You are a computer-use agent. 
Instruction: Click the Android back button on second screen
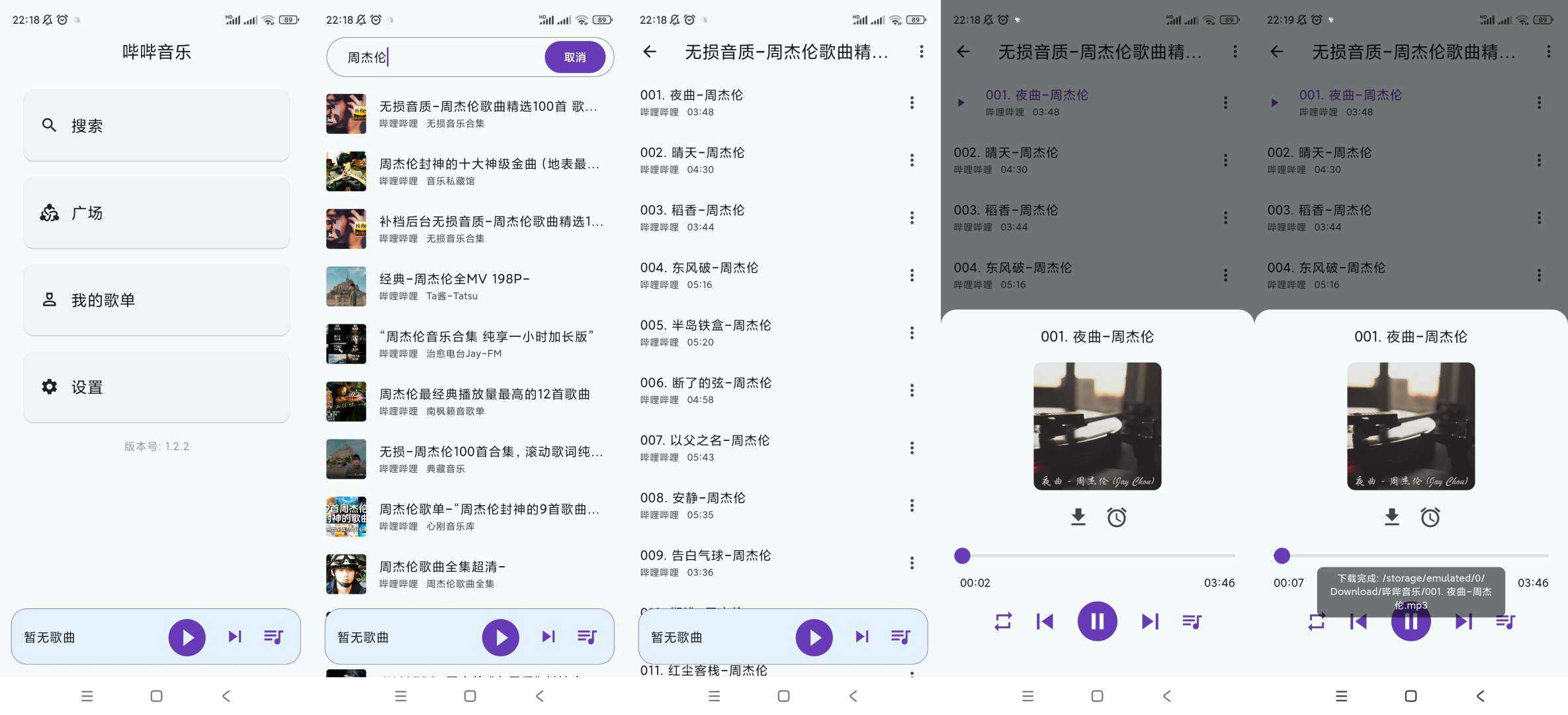tap(540, 696)
